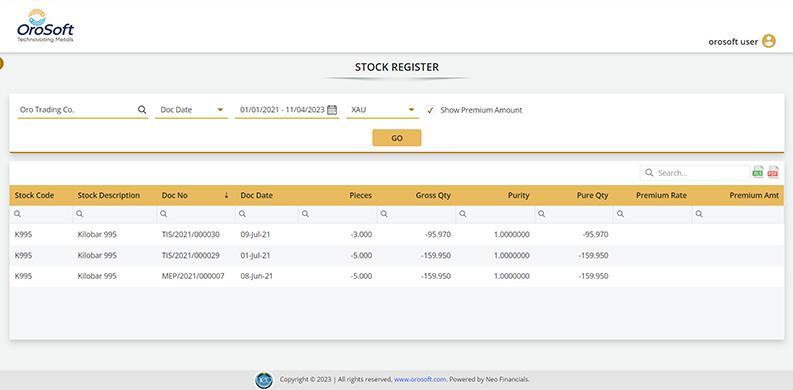
Task: Open the XAU metal dropdown
Action: 383,110
